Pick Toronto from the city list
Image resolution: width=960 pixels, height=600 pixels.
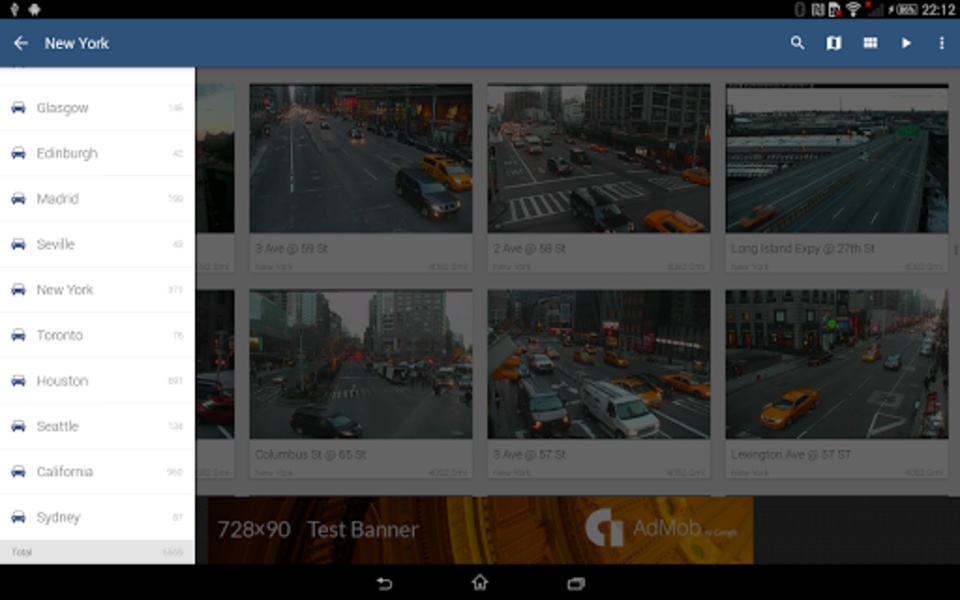97,335
